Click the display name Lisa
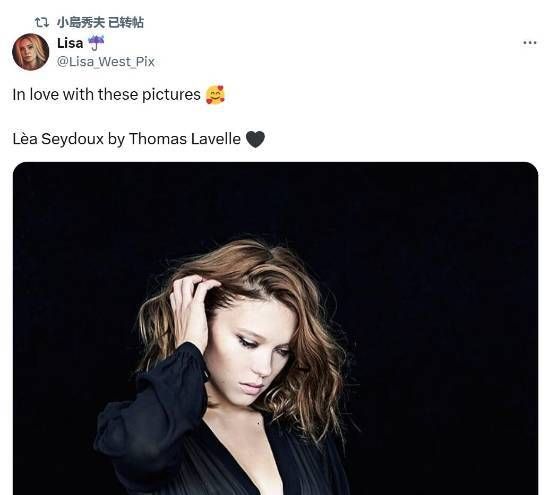This screenshot has height=495, width=550. [70, 44]
